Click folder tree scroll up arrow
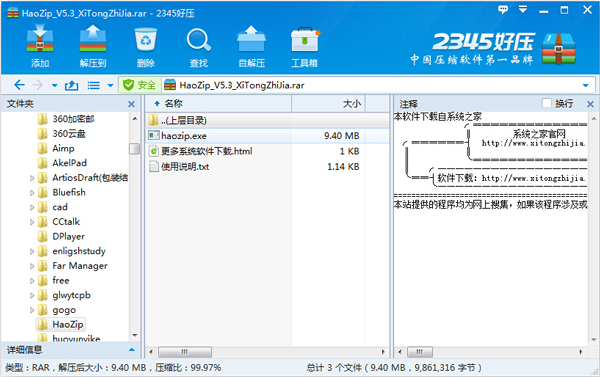 tap(135, 119)
